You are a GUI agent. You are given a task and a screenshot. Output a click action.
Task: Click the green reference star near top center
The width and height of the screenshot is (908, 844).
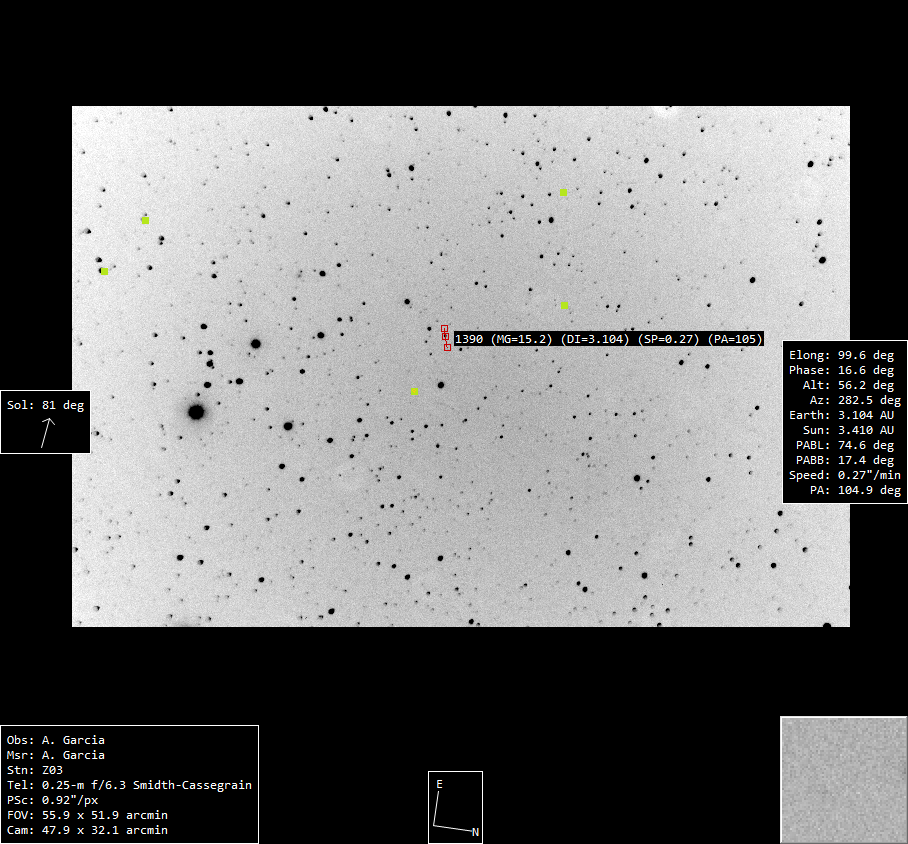point(562,191)
